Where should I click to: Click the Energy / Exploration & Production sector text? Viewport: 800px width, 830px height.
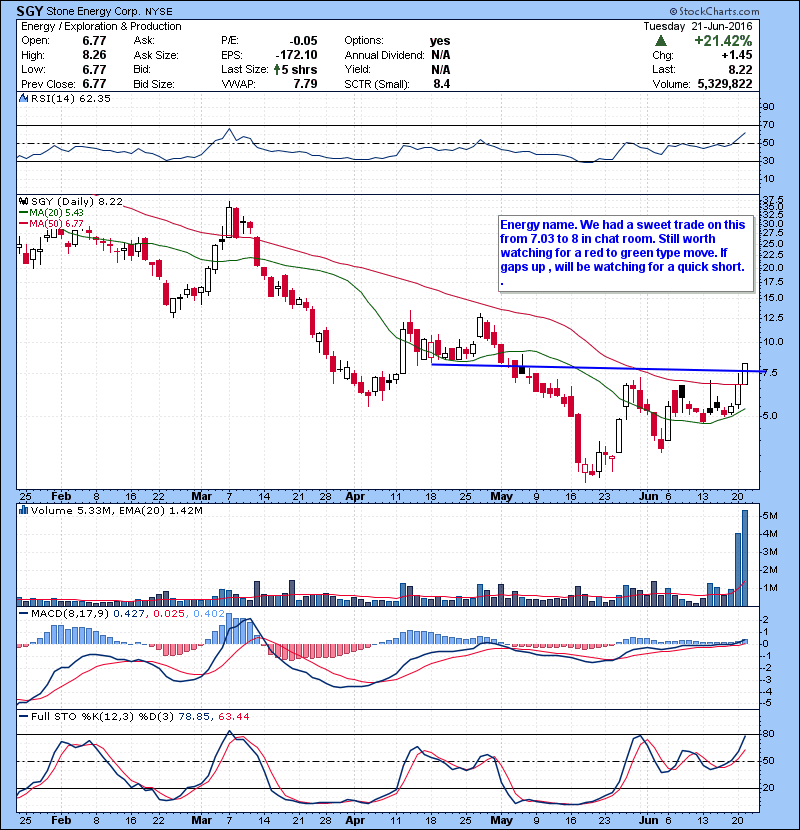pos(101,26)
